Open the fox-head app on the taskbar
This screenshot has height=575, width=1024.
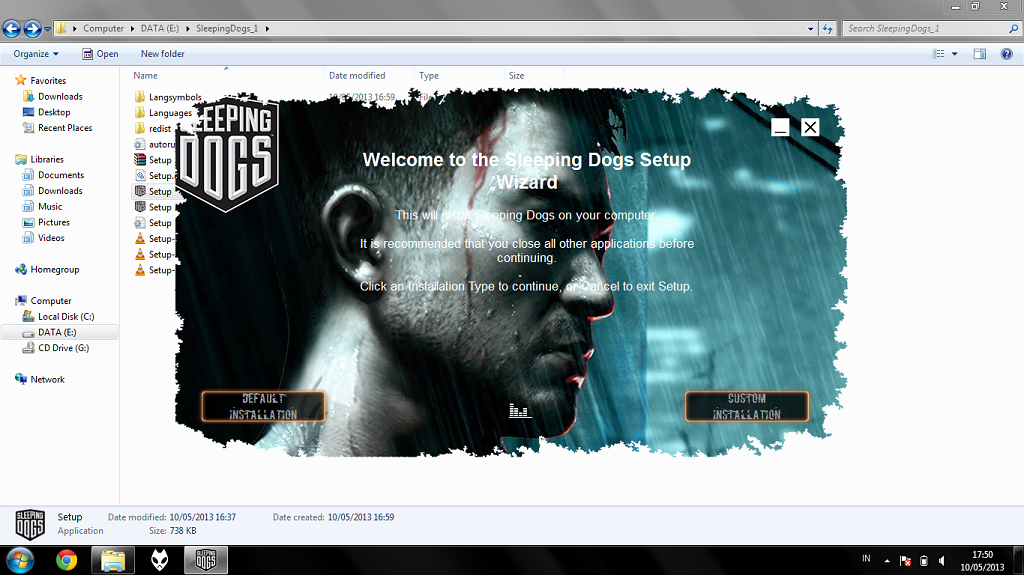(x=159, y=560)
